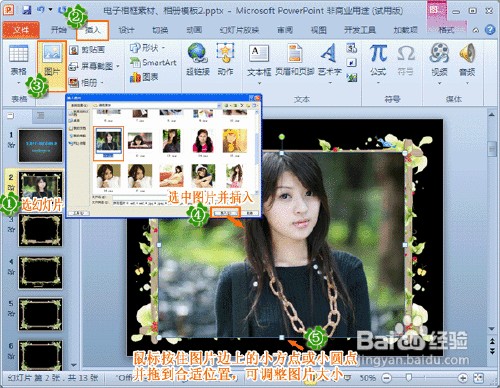Open the Undo history dropdown arrow
The width and height of the screenshot is (500, 388).
click(x=51, y=10)
